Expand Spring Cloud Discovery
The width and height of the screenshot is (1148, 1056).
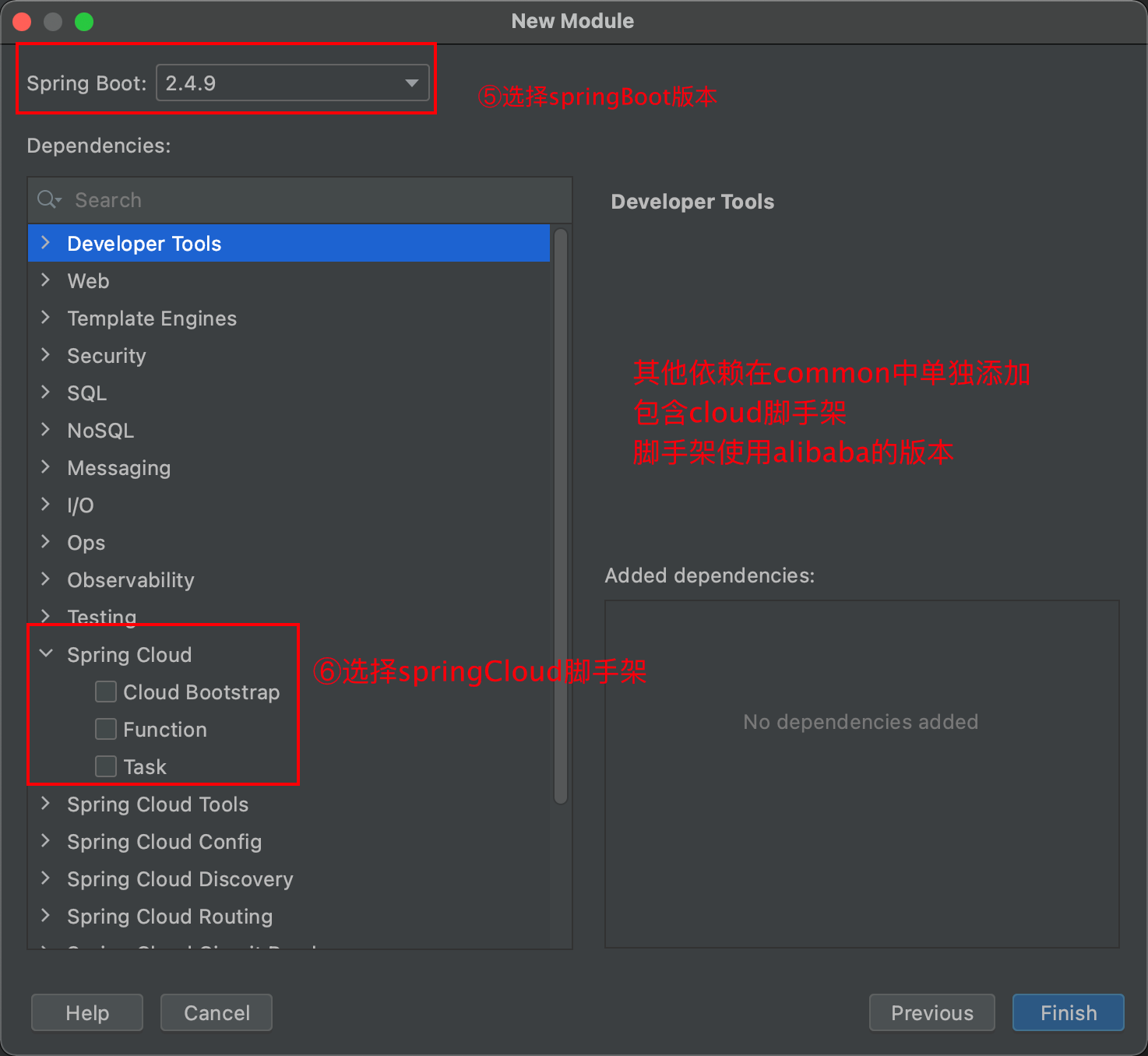[45, 879]
